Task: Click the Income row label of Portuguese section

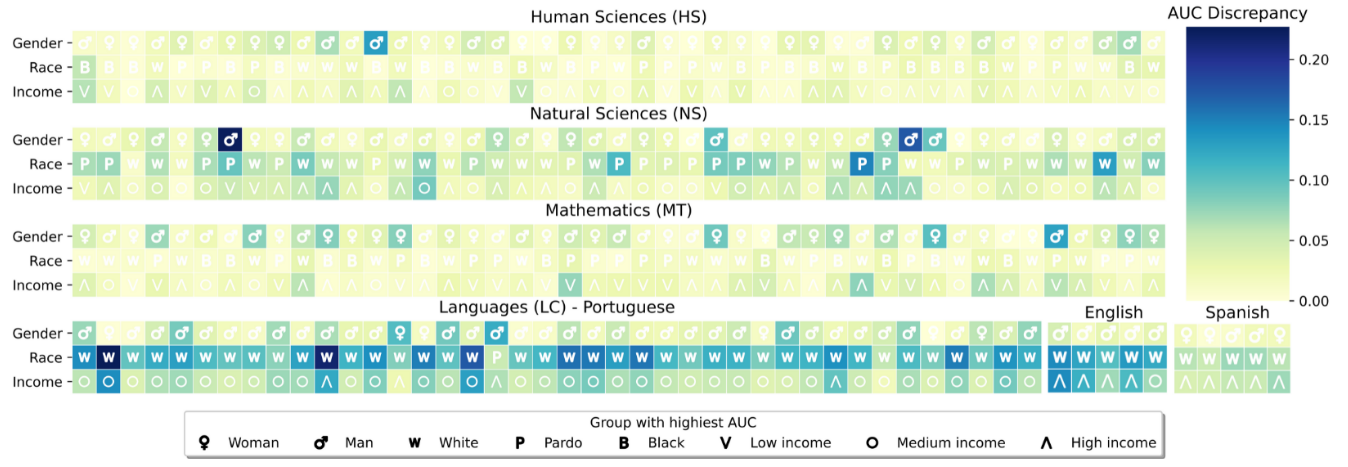Action: tap(37, 382)
